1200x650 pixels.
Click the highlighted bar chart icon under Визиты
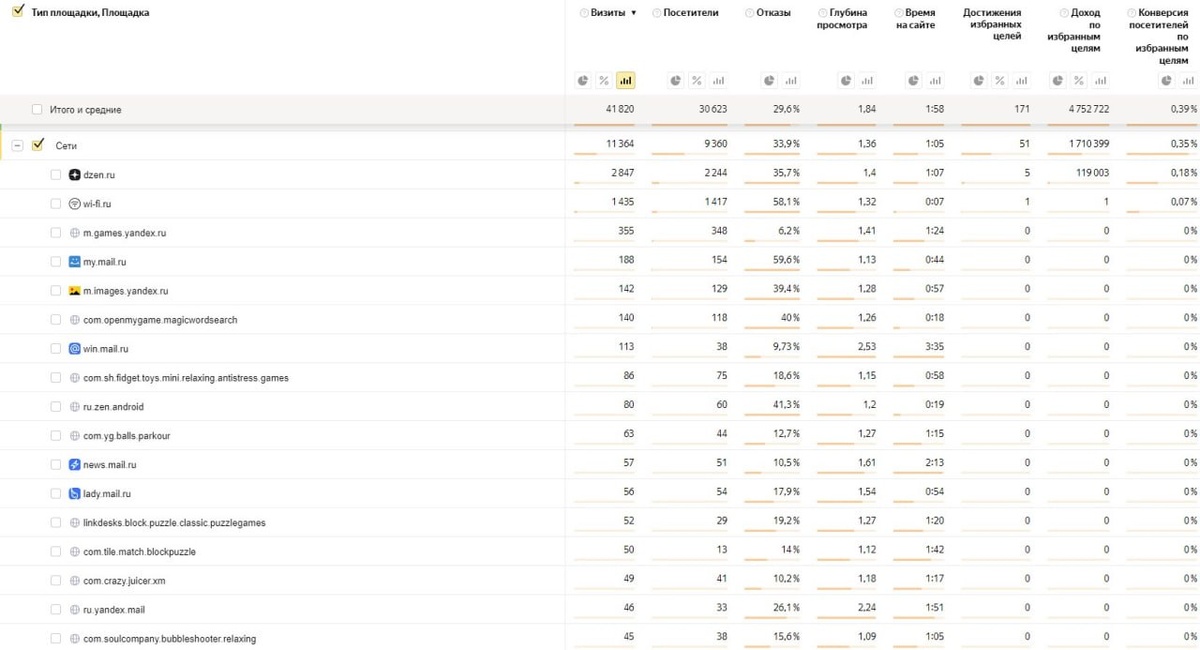click(626, 80)
